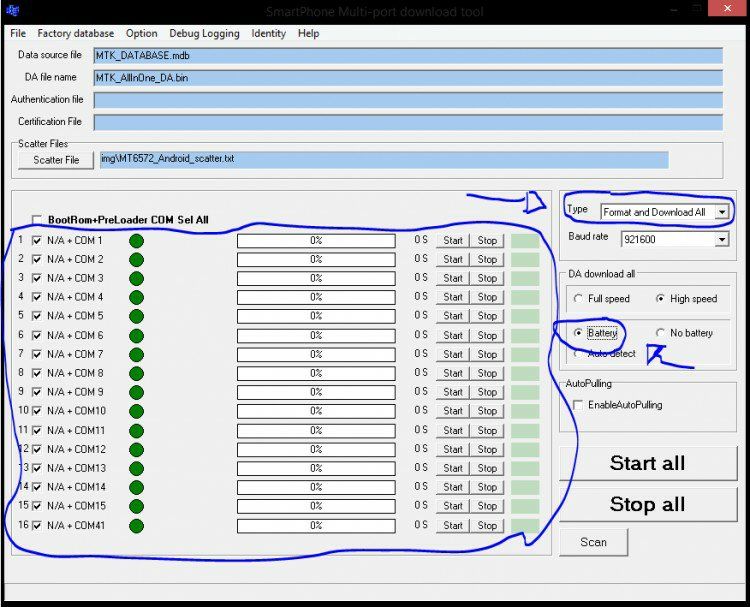This screenshot has width=750, height=607.
Task: Click Stop for COM 1 row
Action: point(487,241)
